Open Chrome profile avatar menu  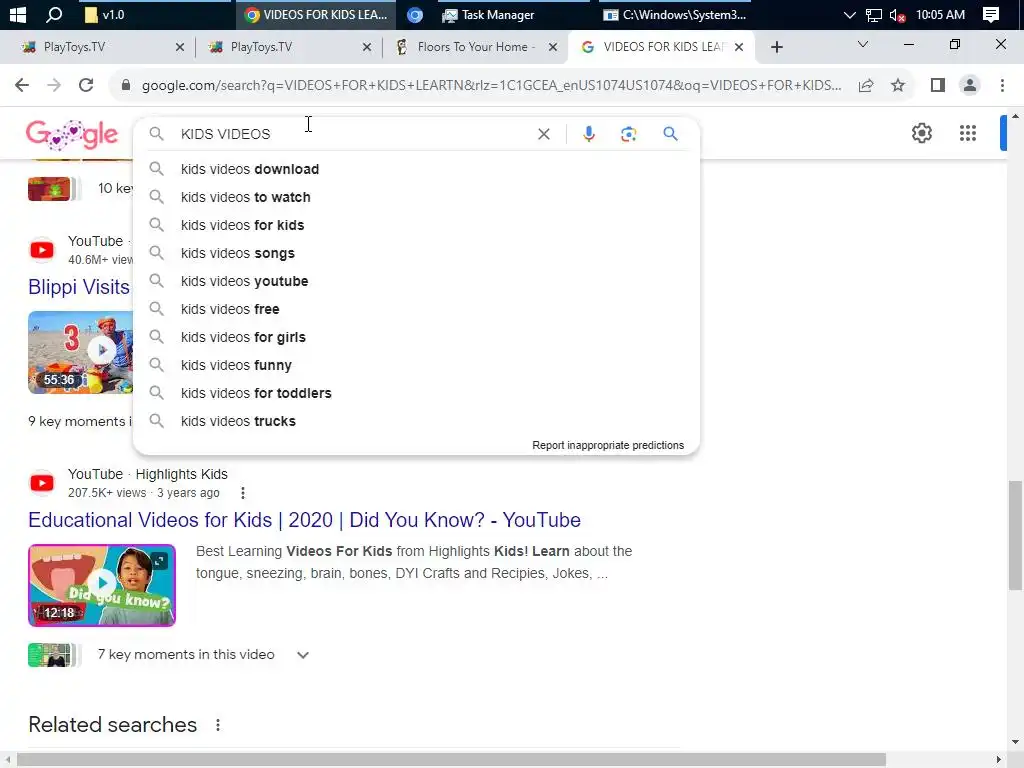(970, 85)
